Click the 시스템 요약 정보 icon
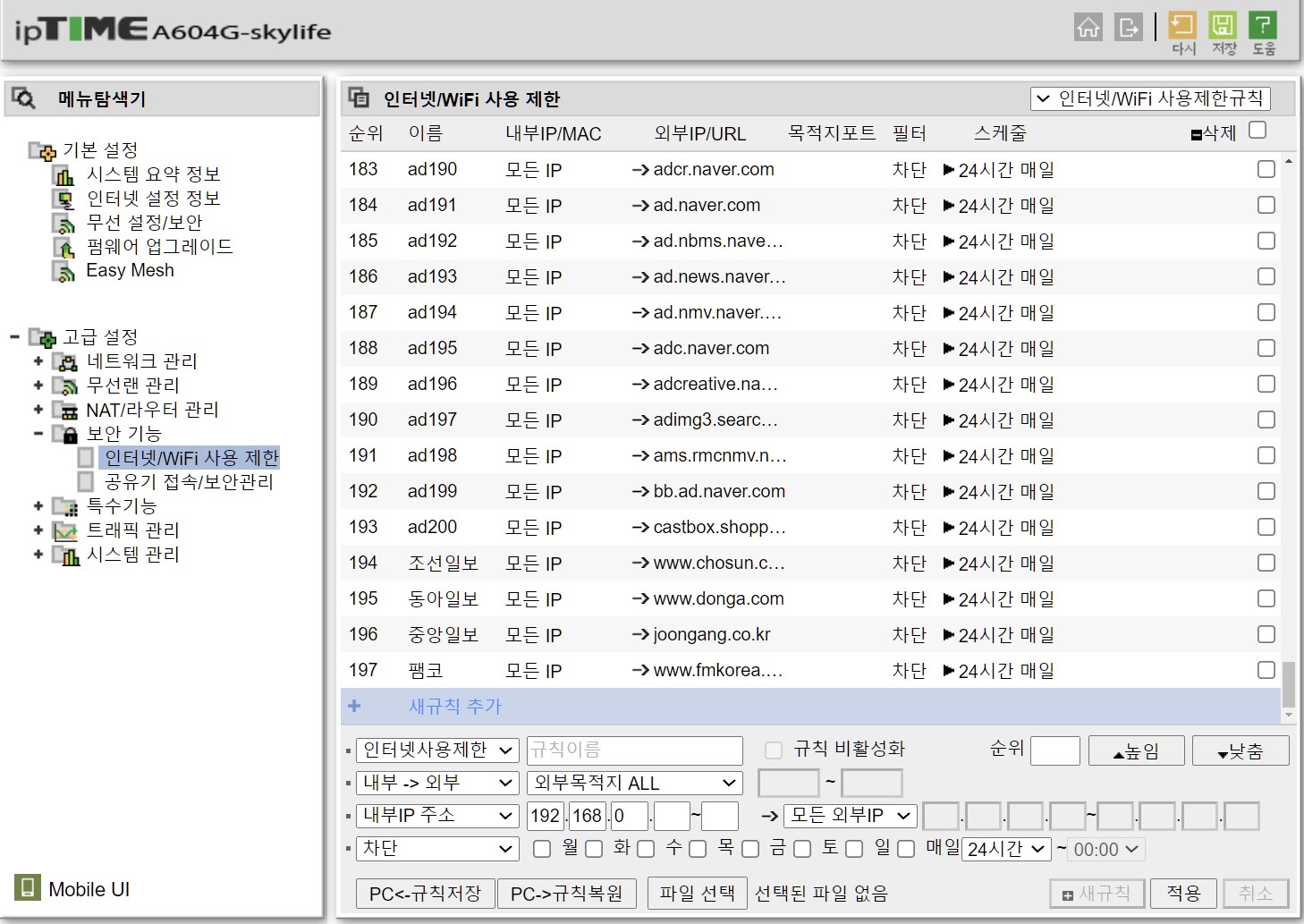 (x=64, y=174)
